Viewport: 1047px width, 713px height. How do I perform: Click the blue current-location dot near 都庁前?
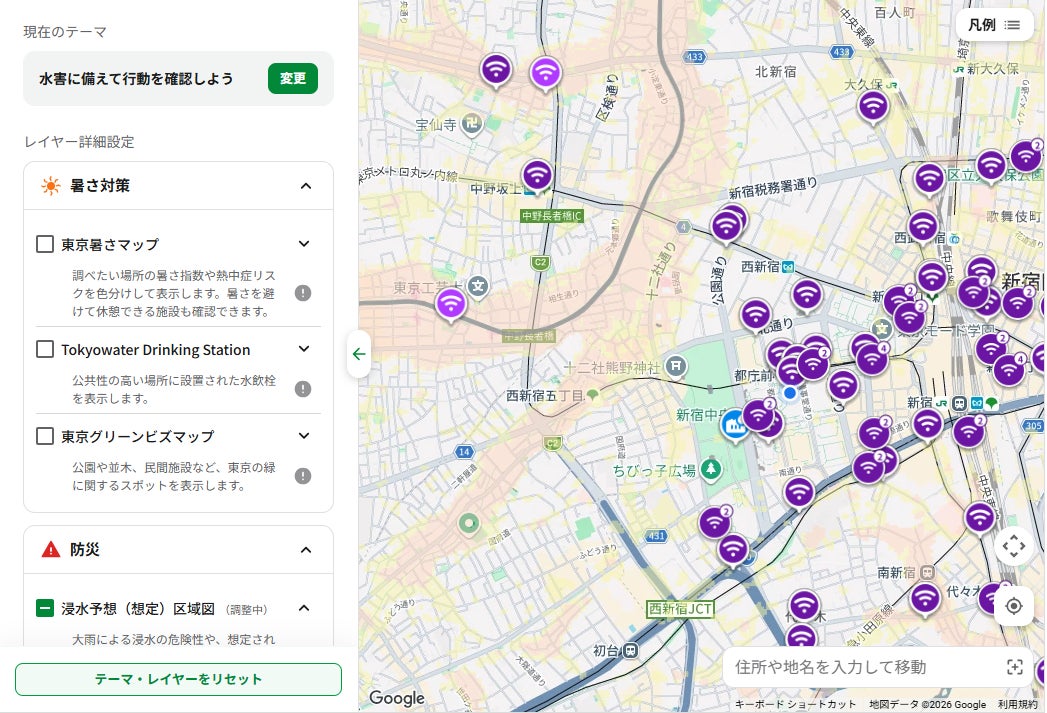point(790,393)
